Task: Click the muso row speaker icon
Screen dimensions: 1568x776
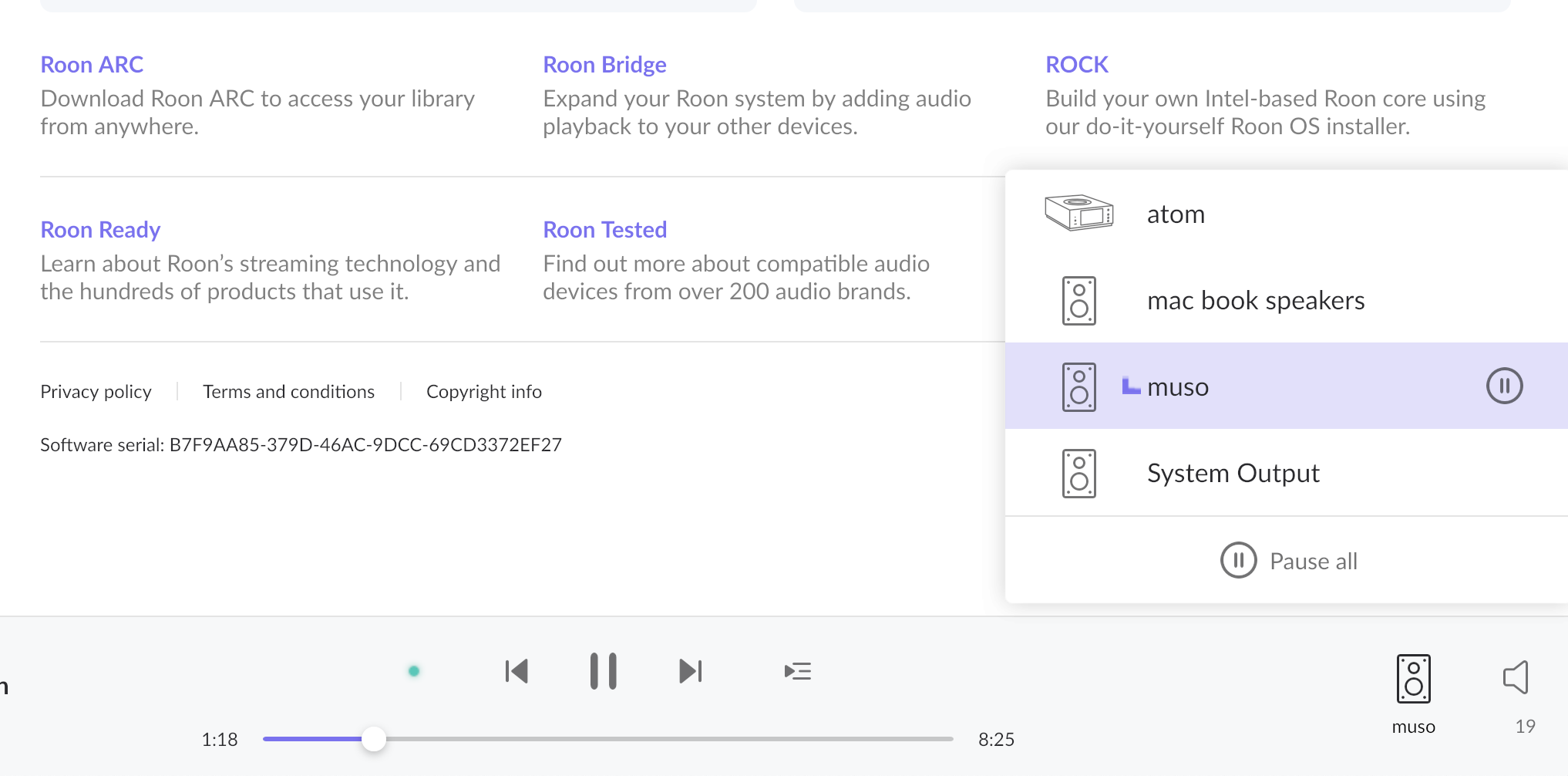Action: pos(1078,386)
